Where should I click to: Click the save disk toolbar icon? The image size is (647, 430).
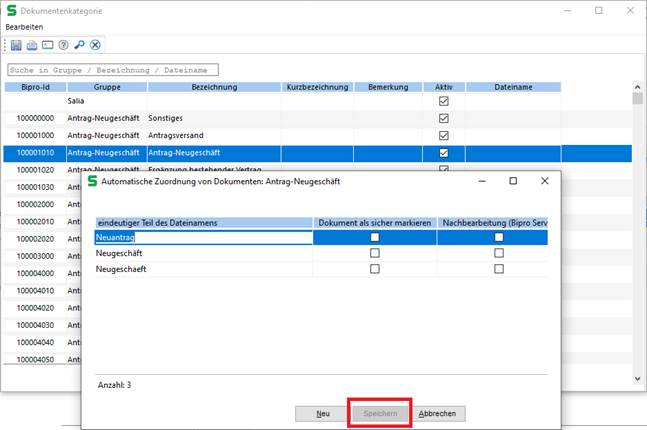(17, 45)
